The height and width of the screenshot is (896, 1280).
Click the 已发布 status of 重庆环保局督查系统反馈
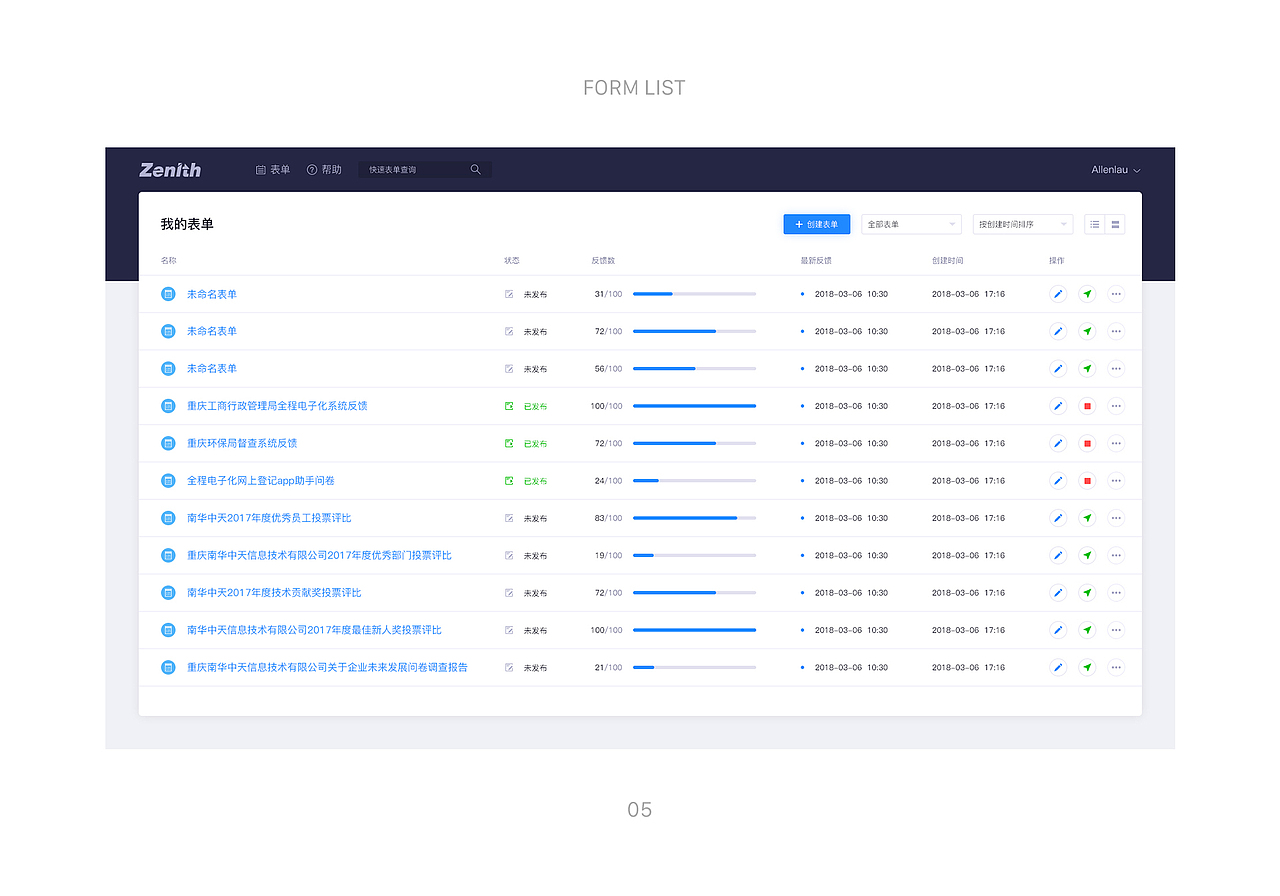click(526, 444)
